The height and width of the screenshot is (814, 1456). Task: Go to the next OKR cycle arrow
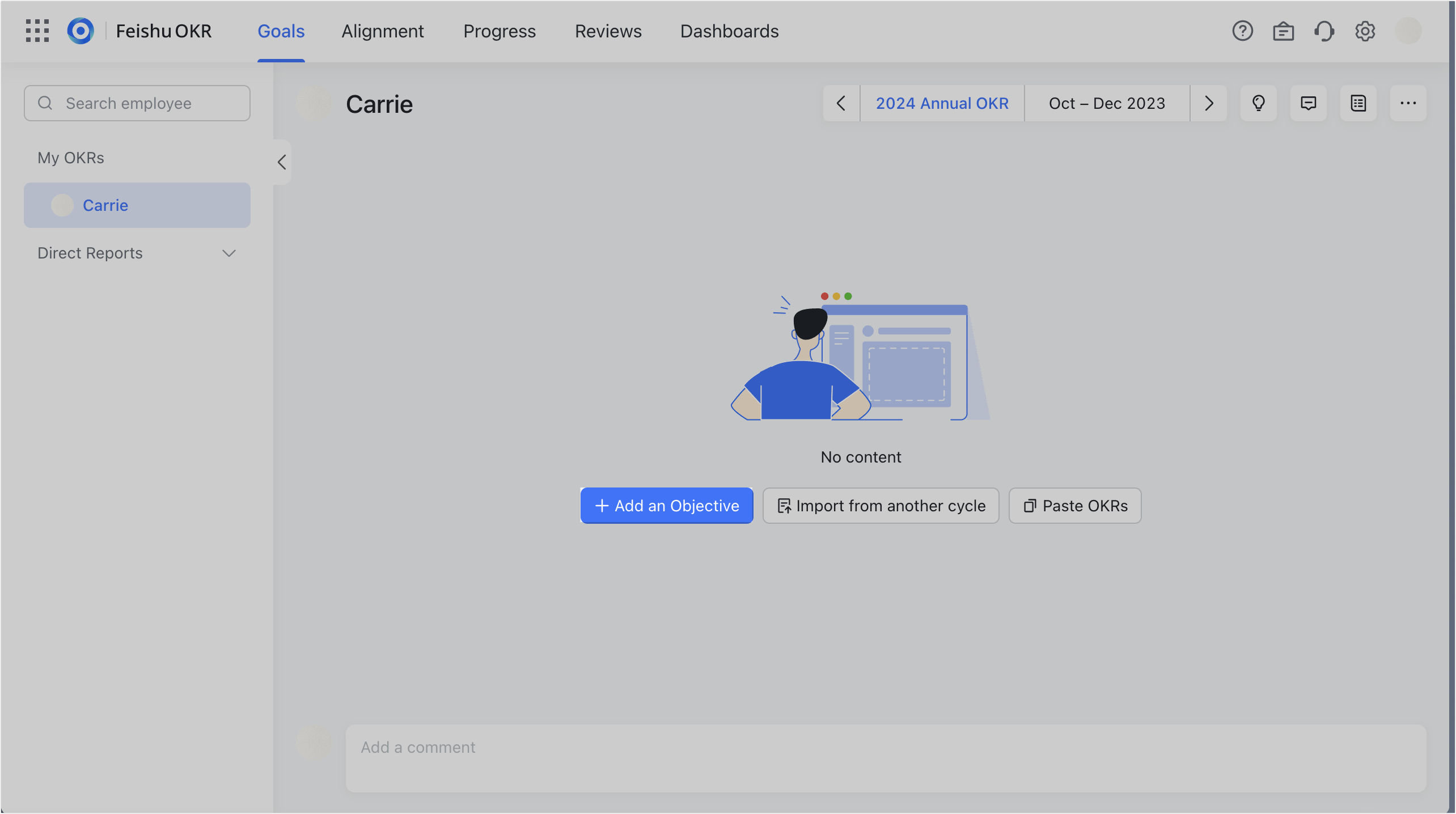coord(1208,103)
